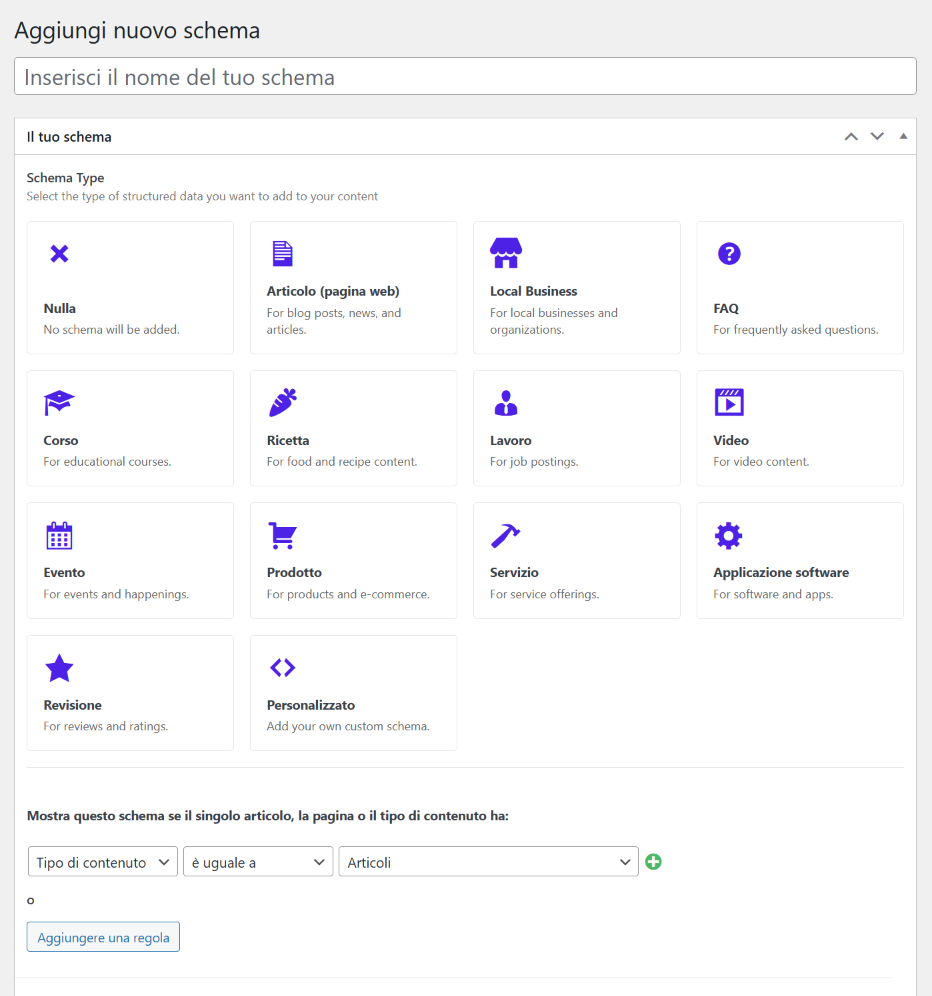Open the è uguale a comparison dropdown
Image resolution: width=932 pixels, height=996 pixels.
(257, 861)
